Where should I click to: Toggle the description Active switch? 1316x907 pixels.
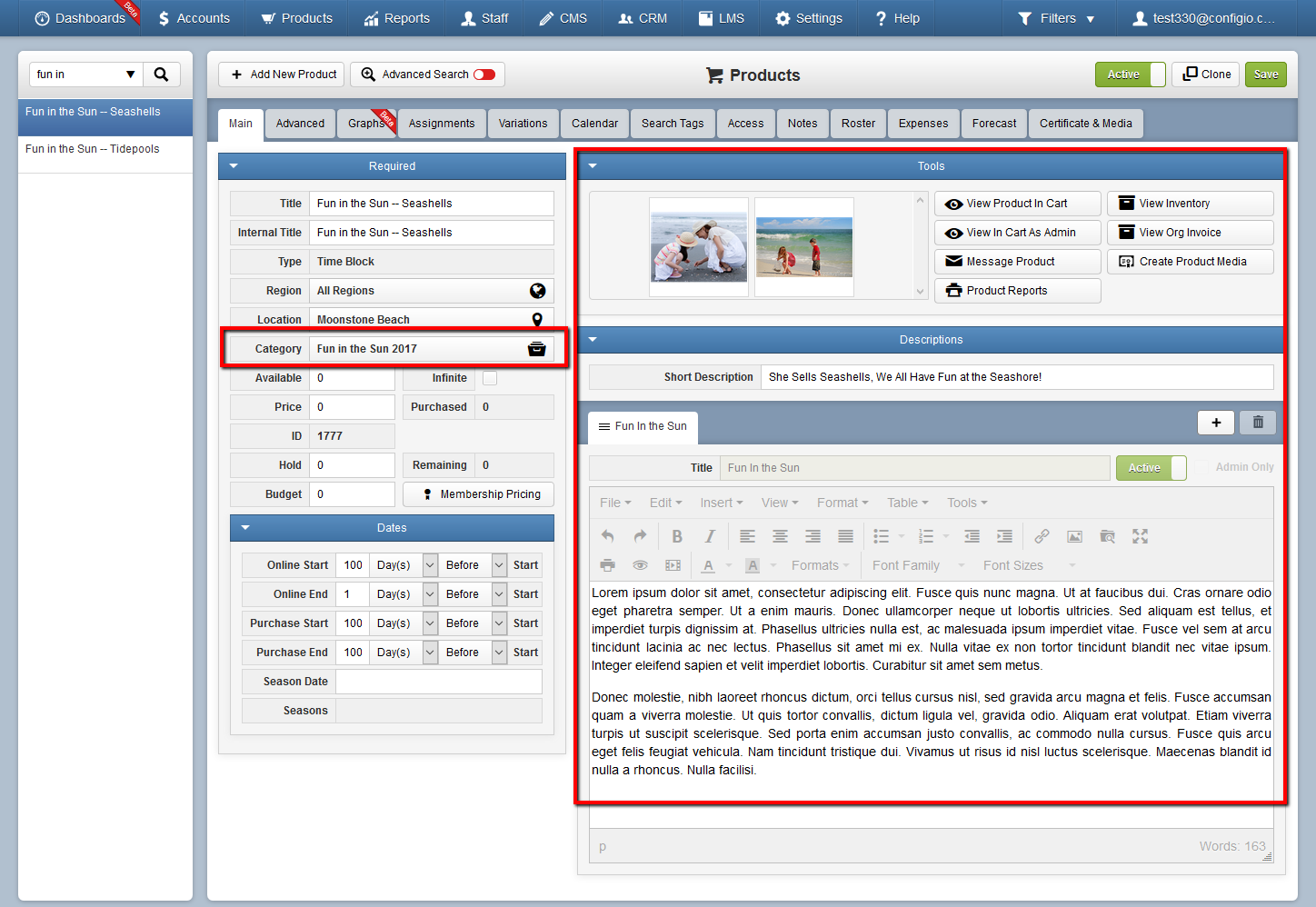[1151, 468]
